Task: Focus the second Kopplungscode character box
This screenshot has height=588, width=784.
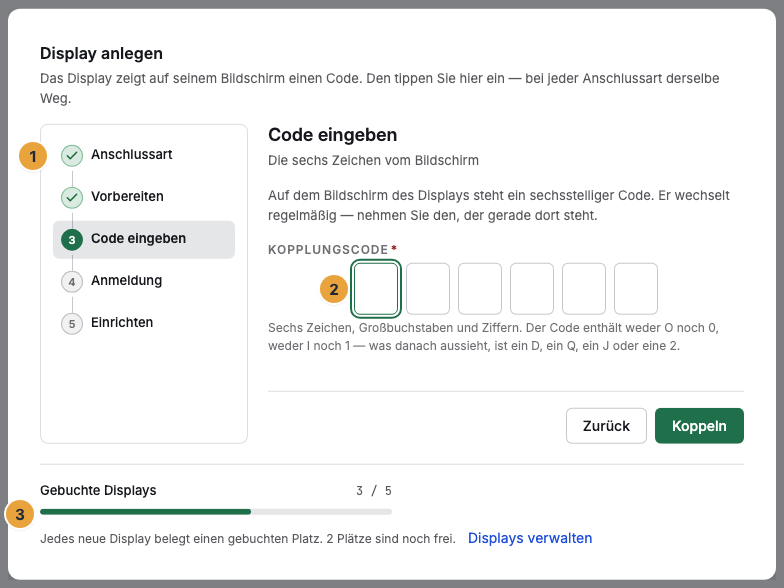Action: coord(428,288)
